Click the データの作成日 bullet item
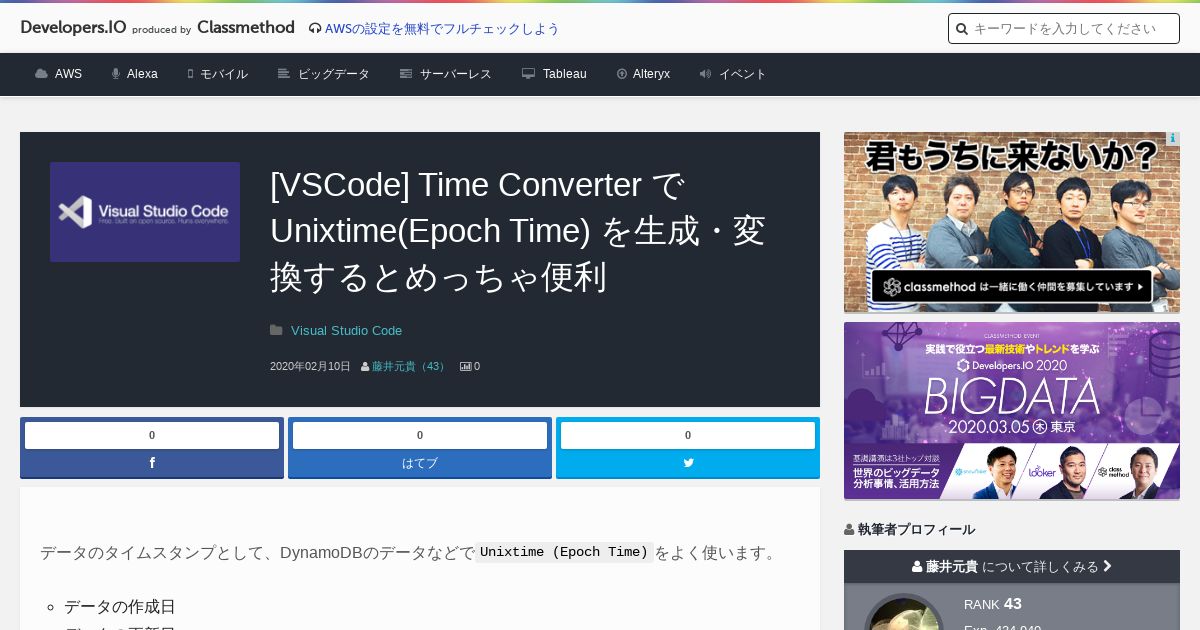This screenshot has height=630, width=1200. (120, 607)
